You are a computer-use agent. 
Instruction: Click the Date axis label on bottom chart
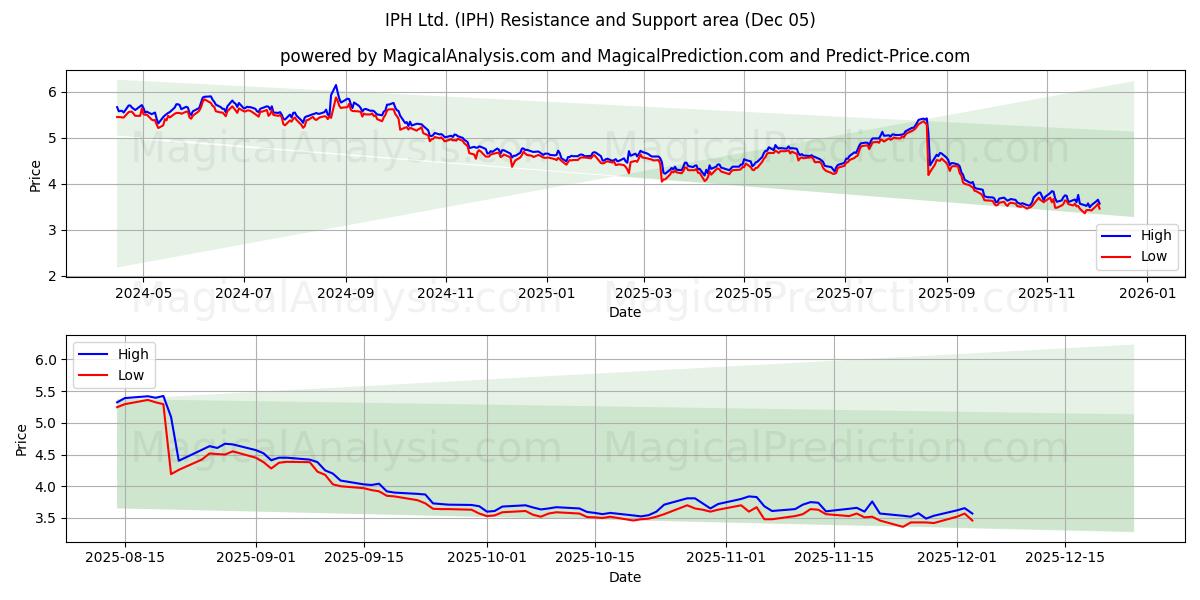pyautogui.click(x=625, y=577)
